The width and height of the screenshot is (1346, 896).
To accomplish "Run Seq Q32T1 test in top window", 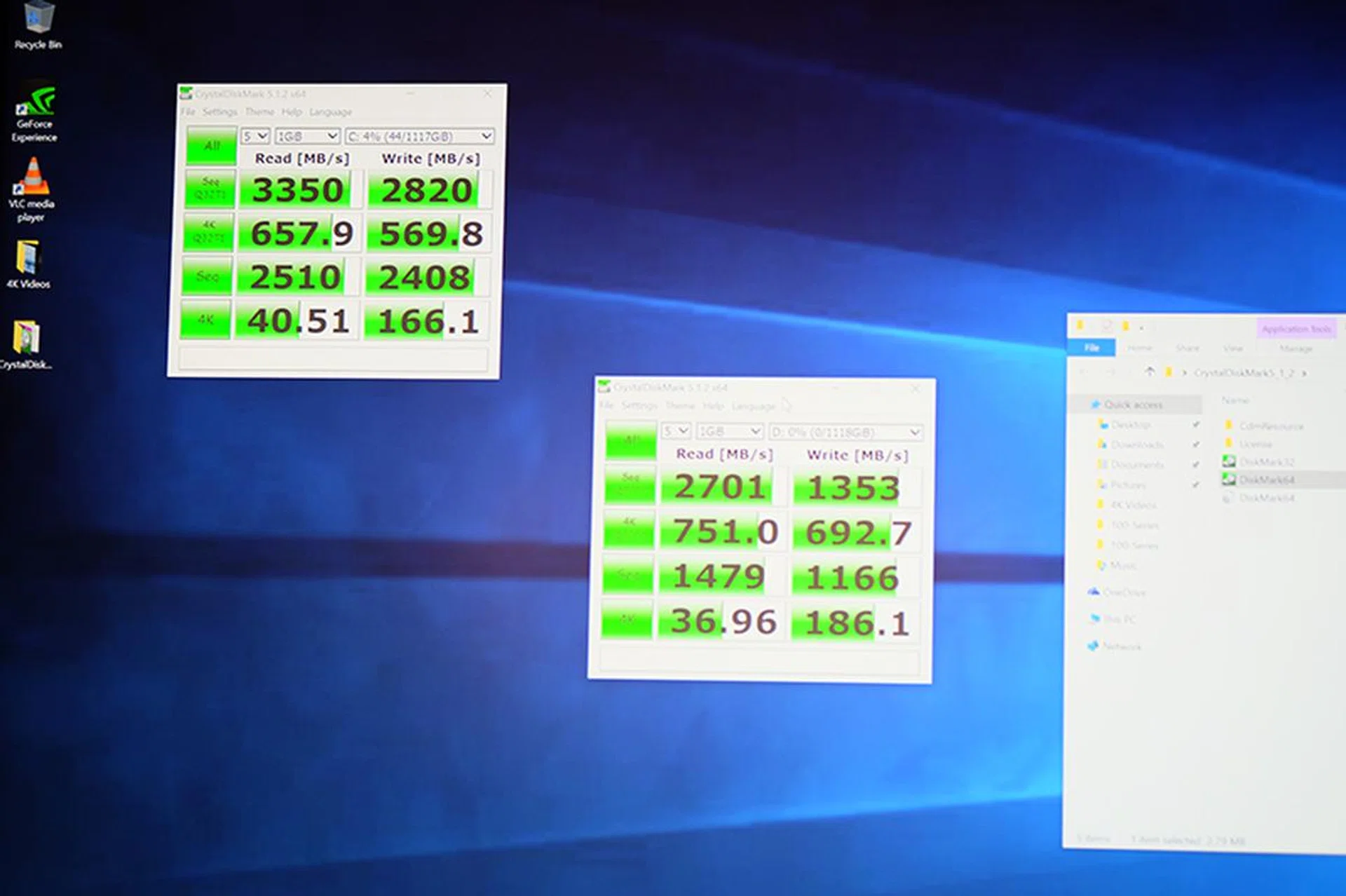I will pos(210,189).
